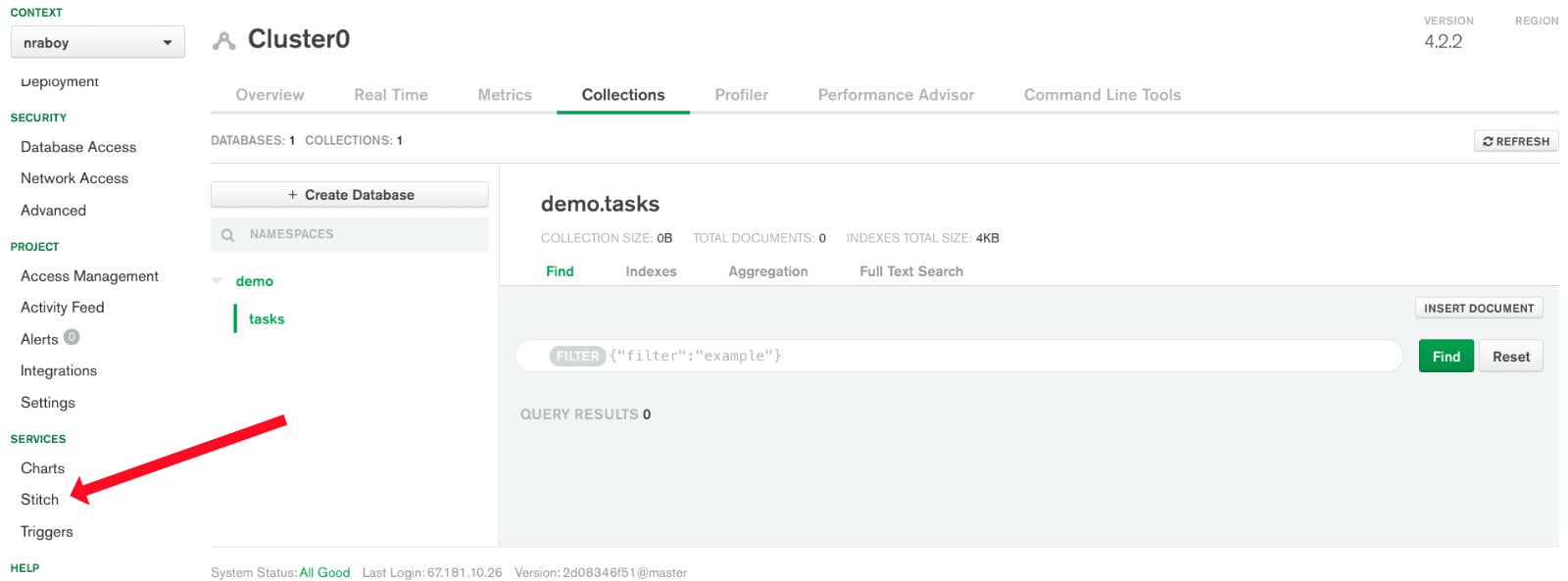Open Integrations in sidebar

(59, 371)
